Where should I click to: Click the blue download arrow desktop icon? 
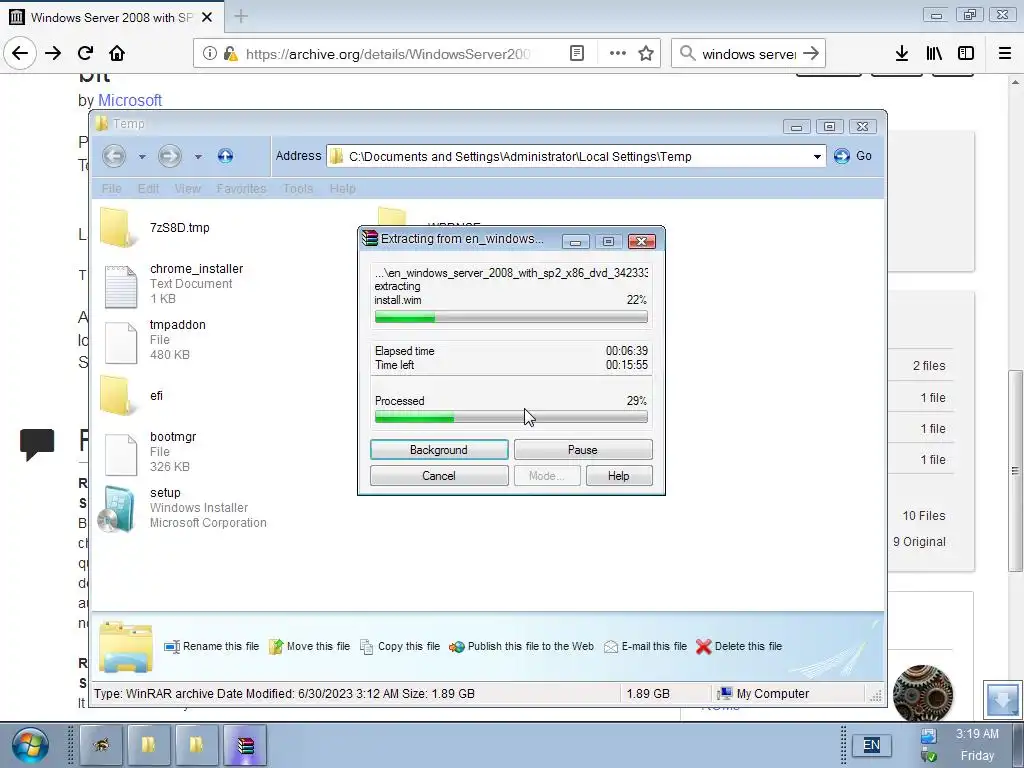[1002, 700]
